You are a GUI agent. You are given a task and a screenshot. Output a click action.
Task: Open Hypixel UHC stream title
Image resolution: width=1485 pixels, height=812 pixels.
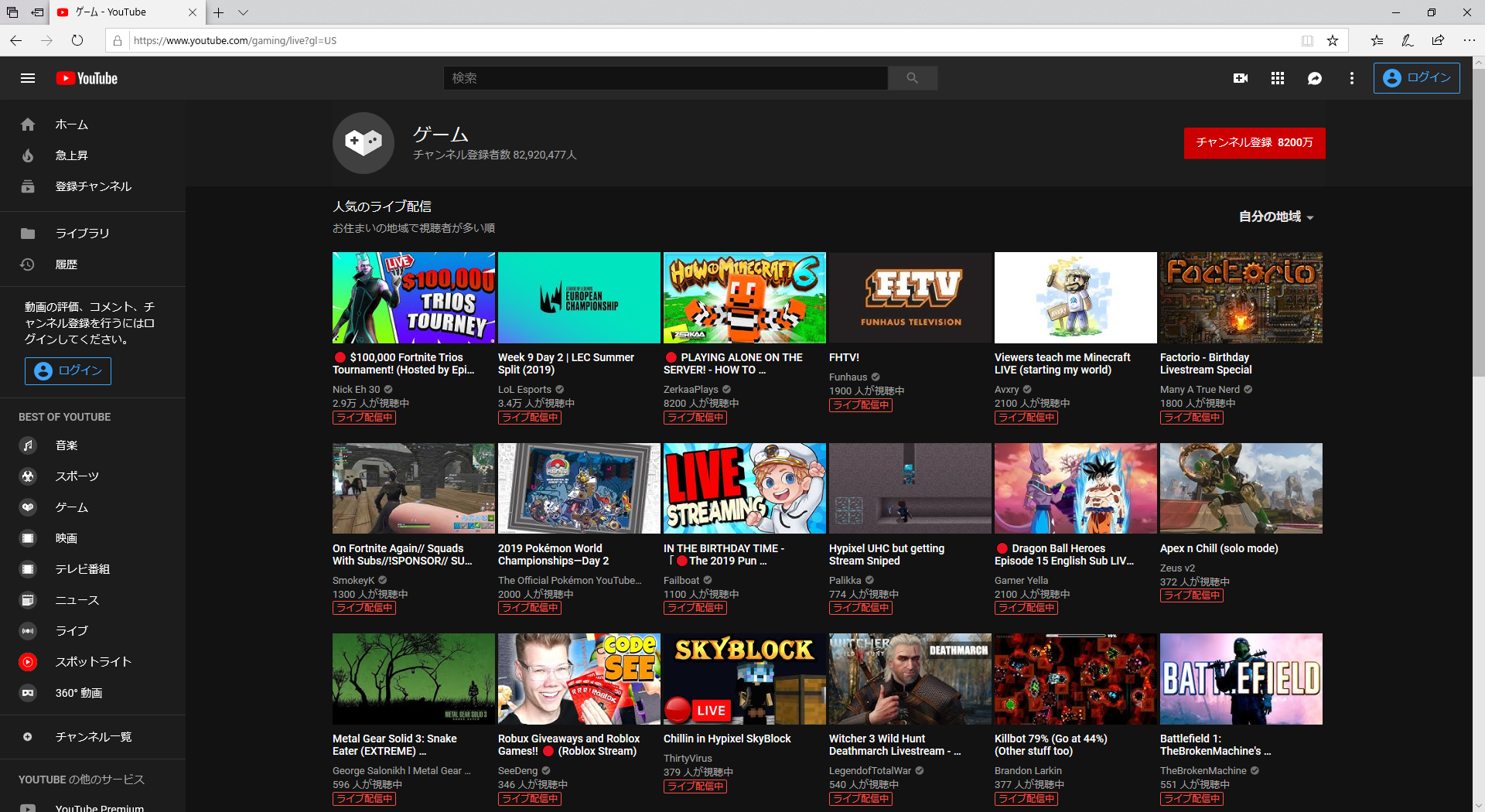(x=886, y=554)
